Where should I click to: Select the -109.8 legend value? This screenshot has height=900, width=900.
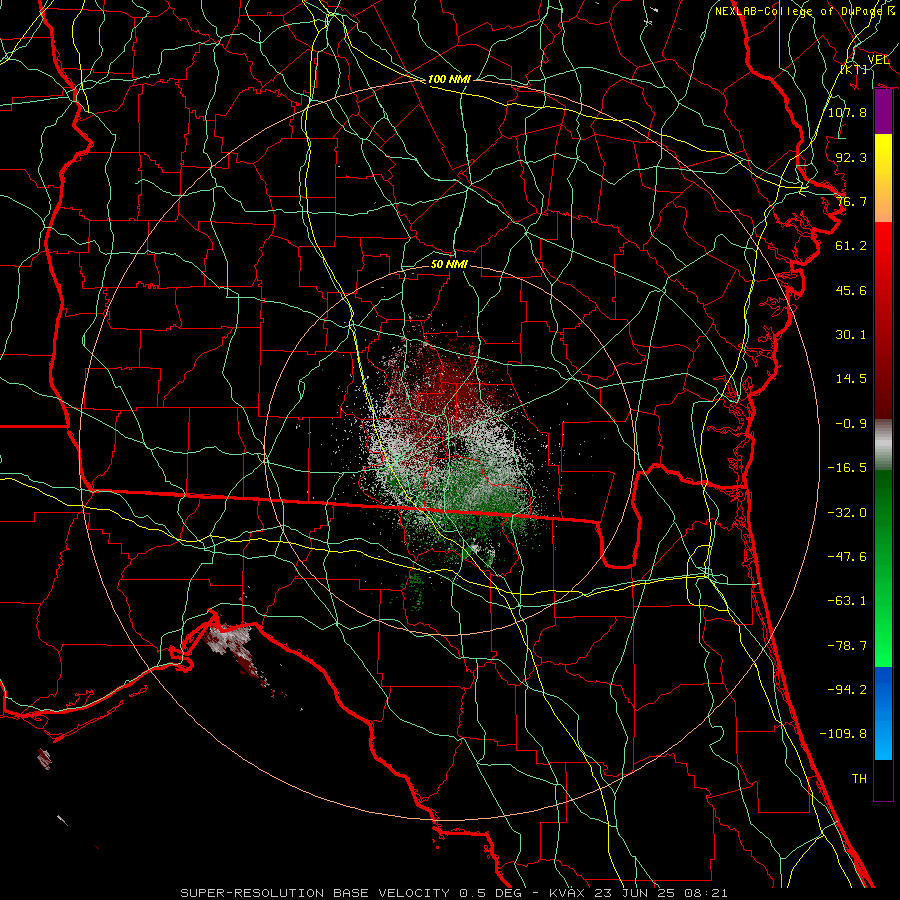(x=843, y=734)
